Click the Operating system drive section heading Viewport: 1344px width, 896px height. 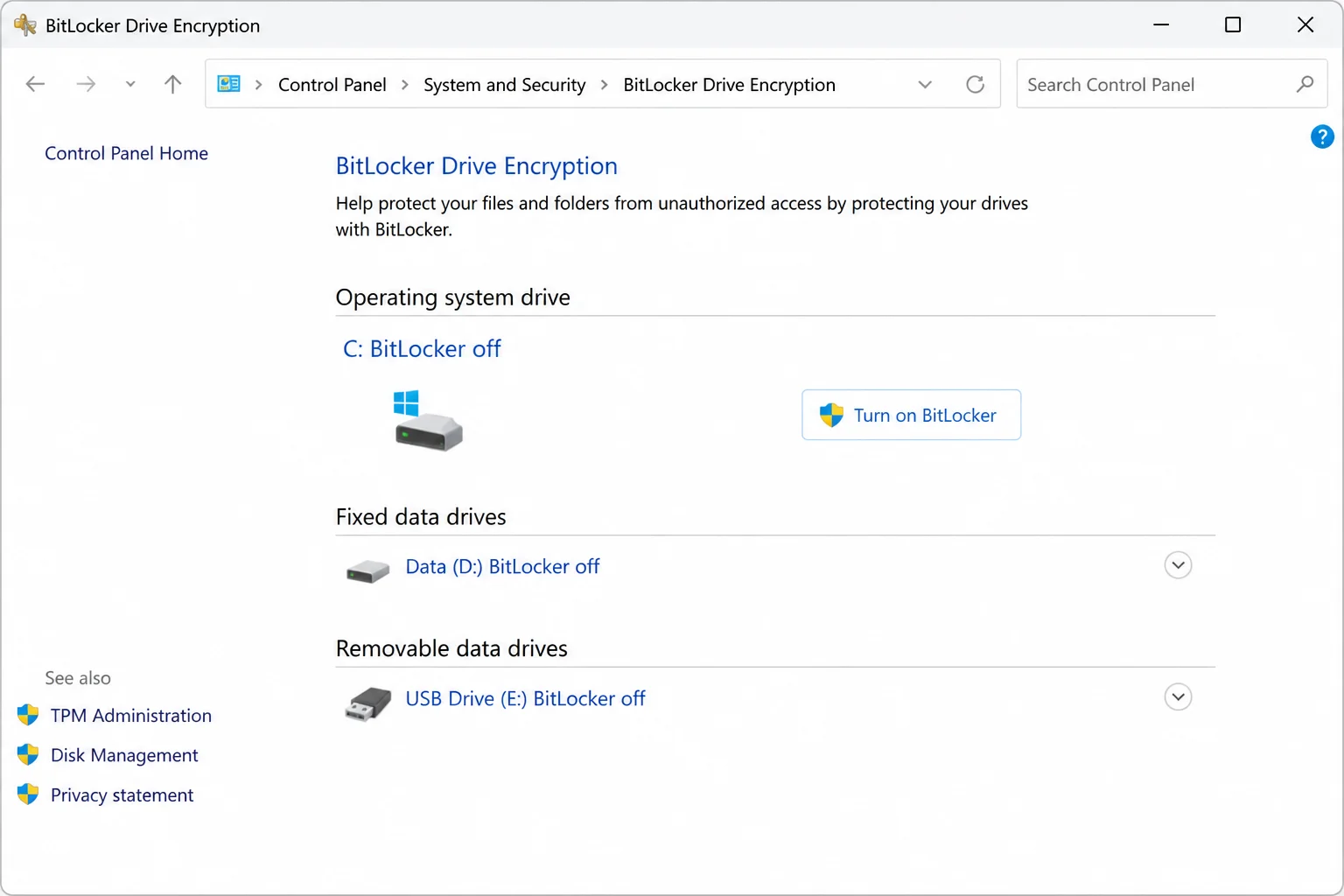[x=453, y=297]
